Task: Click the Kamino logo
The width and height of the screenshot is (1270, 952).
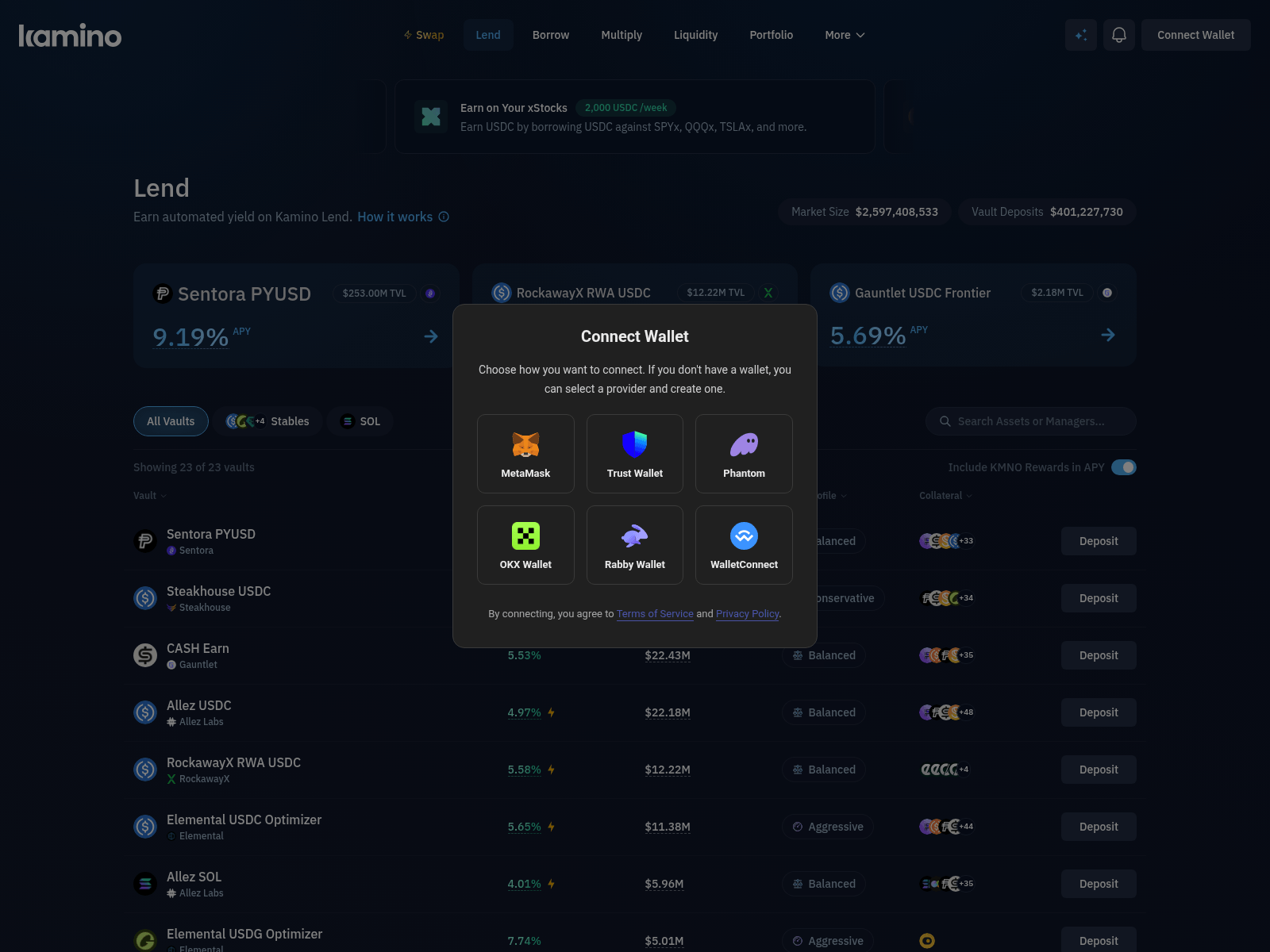Action: pos(70,36)
